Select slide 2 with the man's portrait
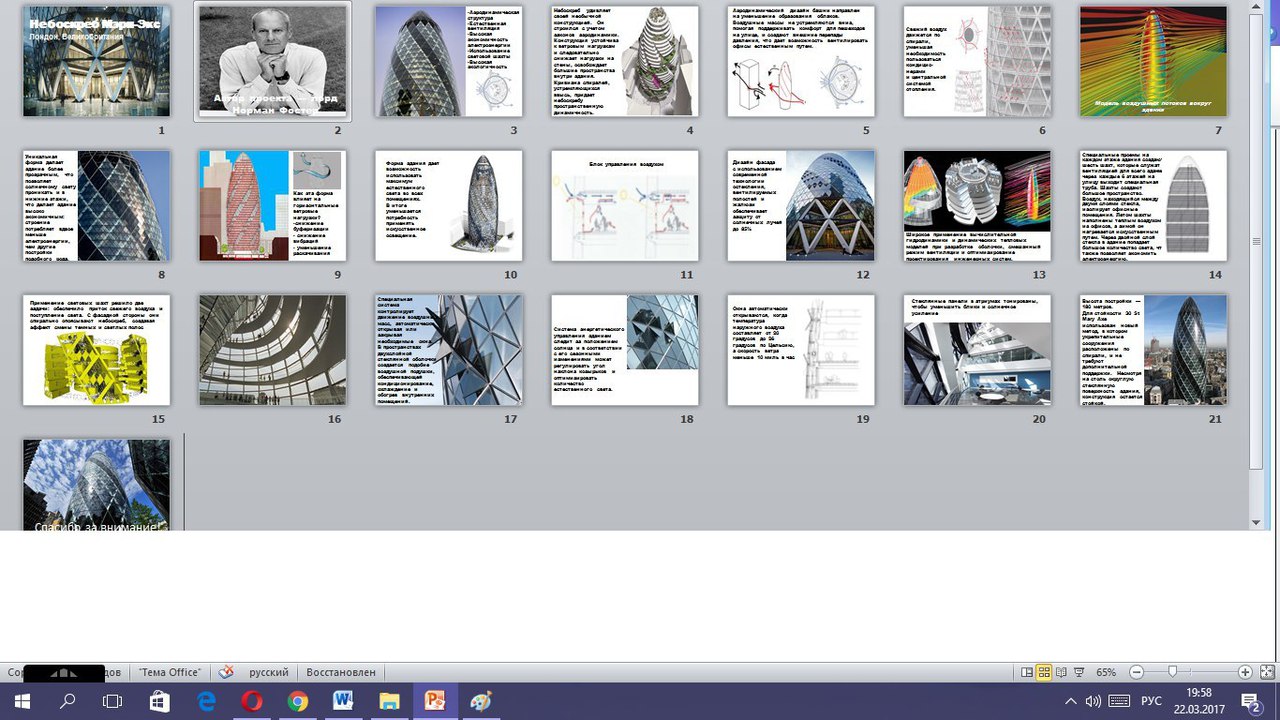Viewport: 1280px width, 720px height. tap(273, 61)
